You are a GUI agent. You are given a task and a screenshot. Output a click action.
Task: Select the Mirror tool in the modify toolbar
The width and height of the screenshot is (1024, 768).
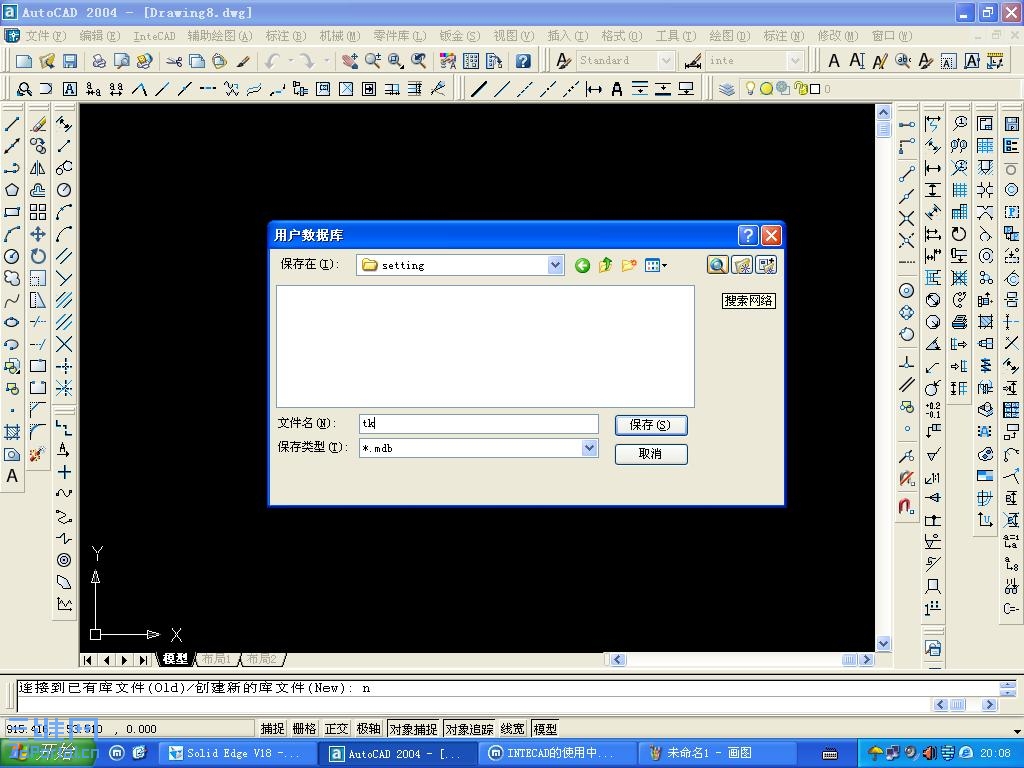(38, 168)
